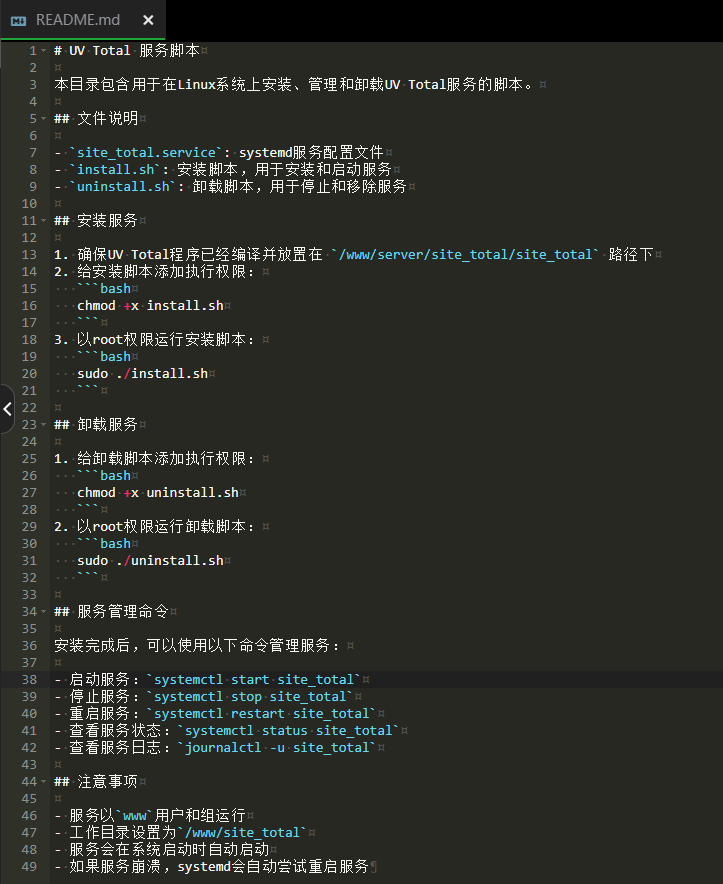The height and width of the screenshot is (884, 723).
Task: Fold the 卸载服务 section at line 23
Action: tap(45, 425)
